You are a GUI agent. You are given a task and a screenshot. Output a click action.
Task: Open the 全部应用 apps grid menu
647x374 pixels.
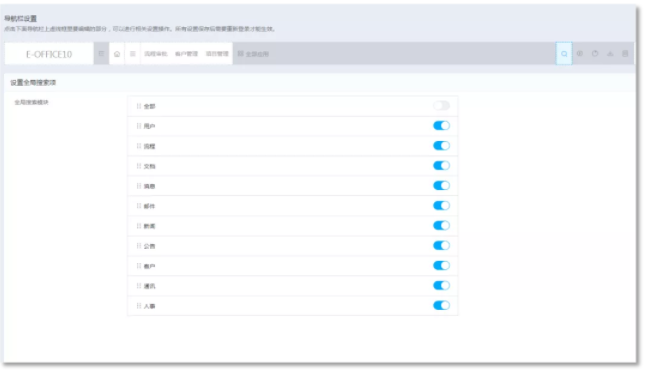253,54
